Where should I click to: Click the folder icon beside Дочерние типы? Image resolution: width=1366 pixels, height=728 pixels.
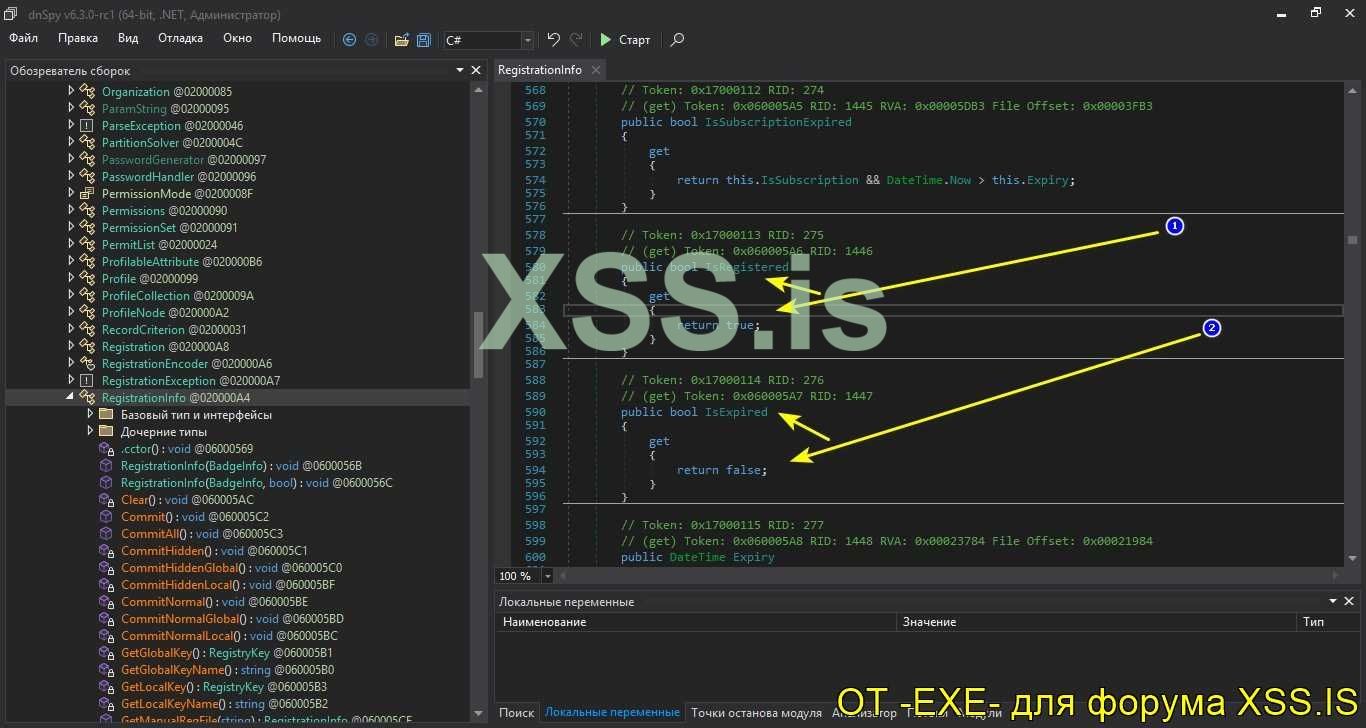pyautogui.click(x=106, y=432)
